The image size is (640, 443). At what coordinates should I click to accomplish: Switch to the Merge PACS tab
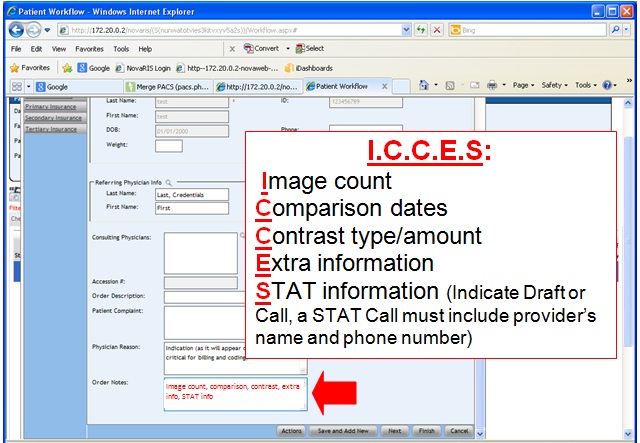pyautogui.click(x=168, y=87)
